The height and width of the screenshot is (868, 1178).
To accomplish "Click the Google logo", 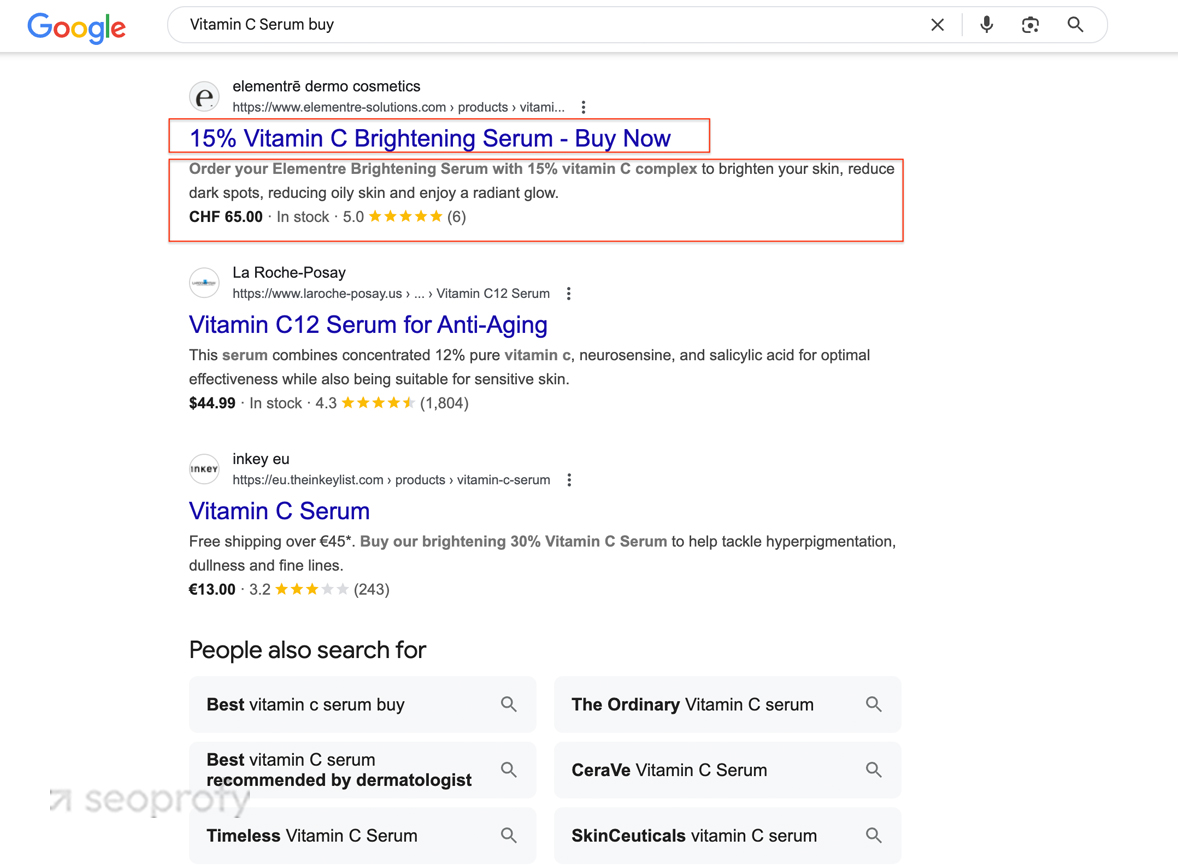I will click(x=77, y=28).
